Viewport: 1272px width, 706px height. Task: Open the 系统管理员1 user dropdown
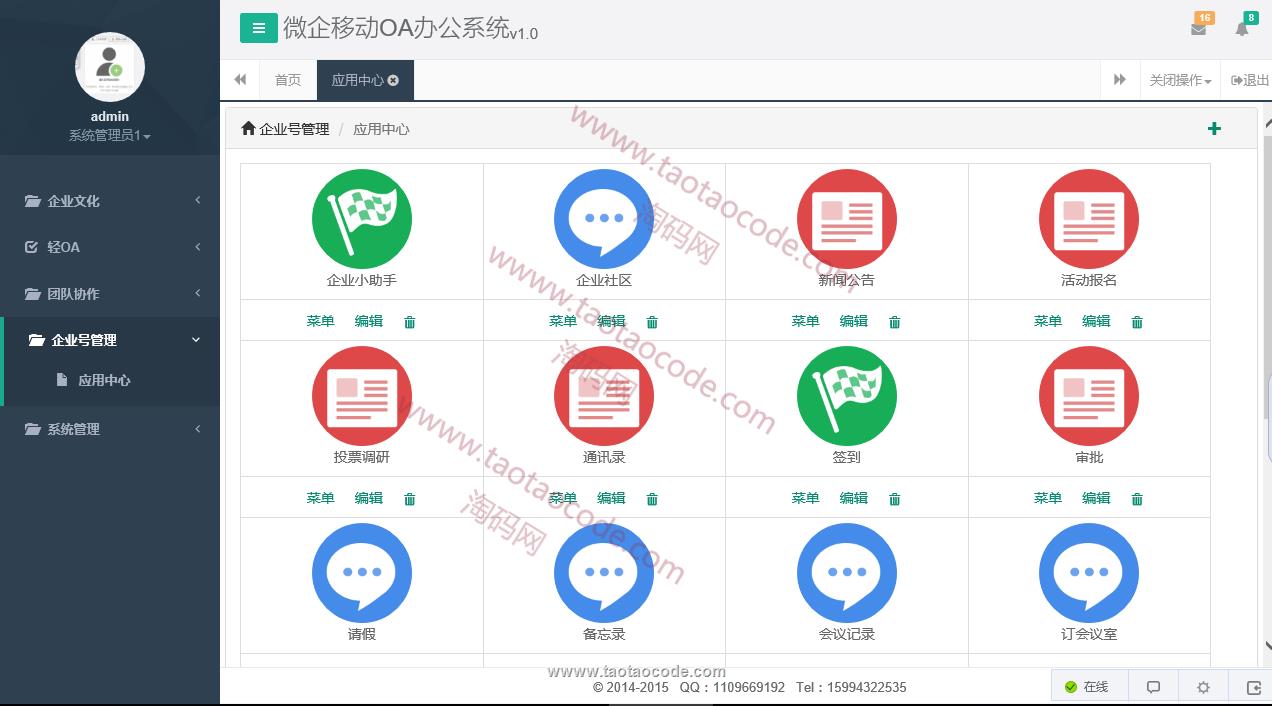click(x=109, y=136)
